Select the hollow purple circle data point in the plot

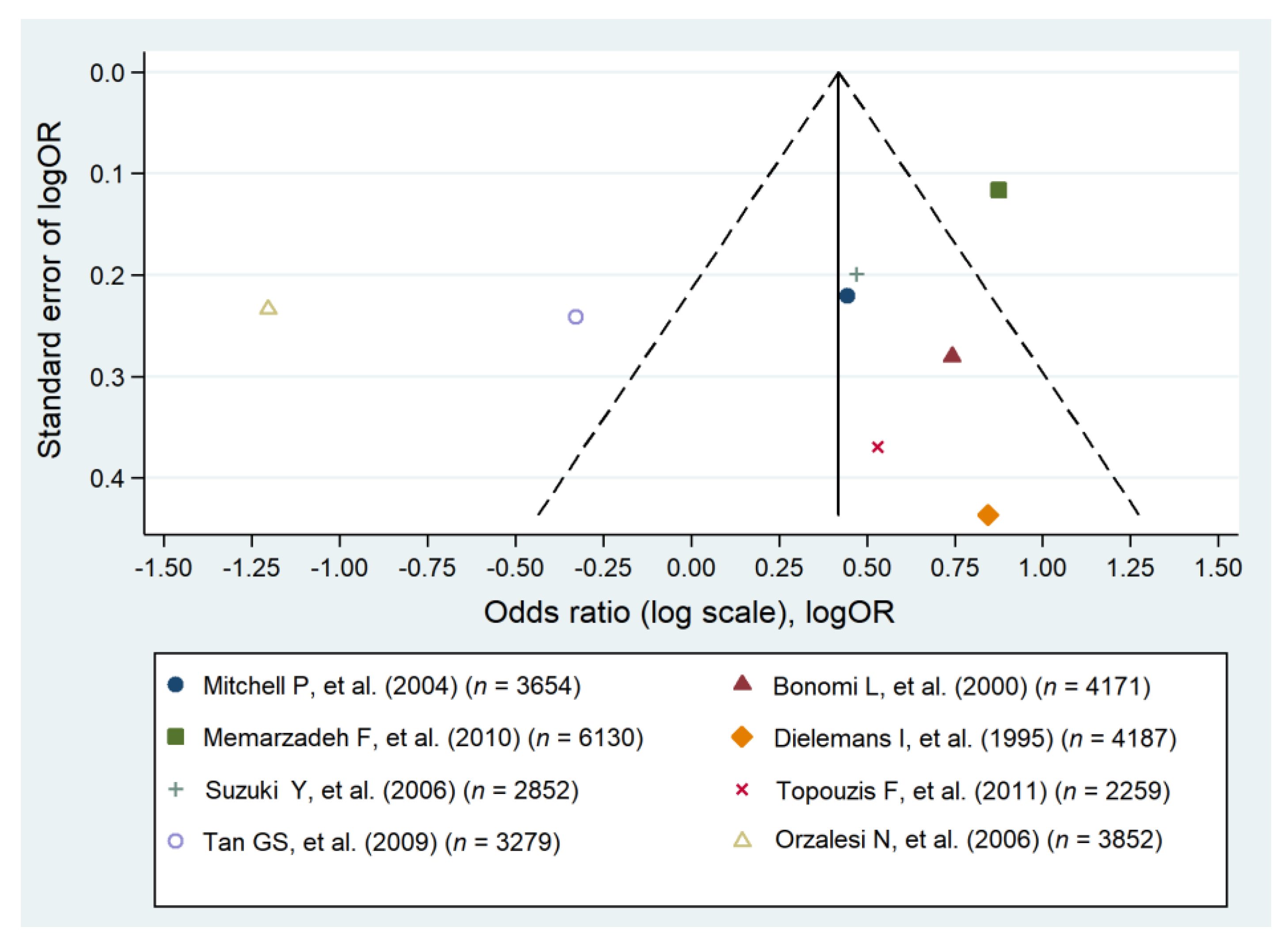coord(576,317)
